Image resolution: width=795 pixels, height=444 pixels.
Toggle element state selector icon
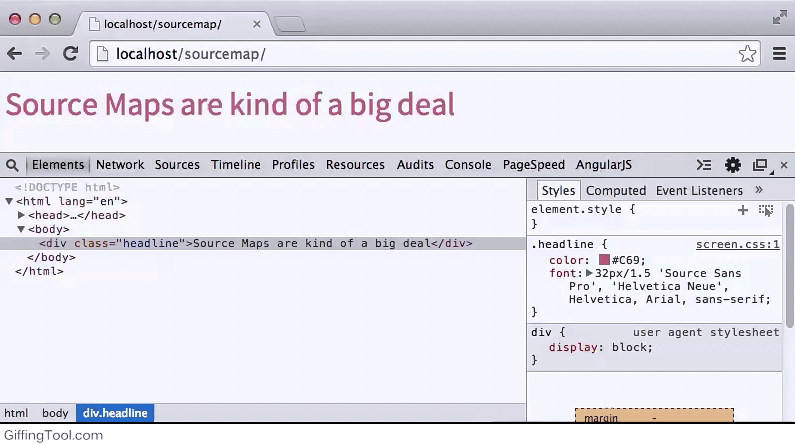[766, 210]
